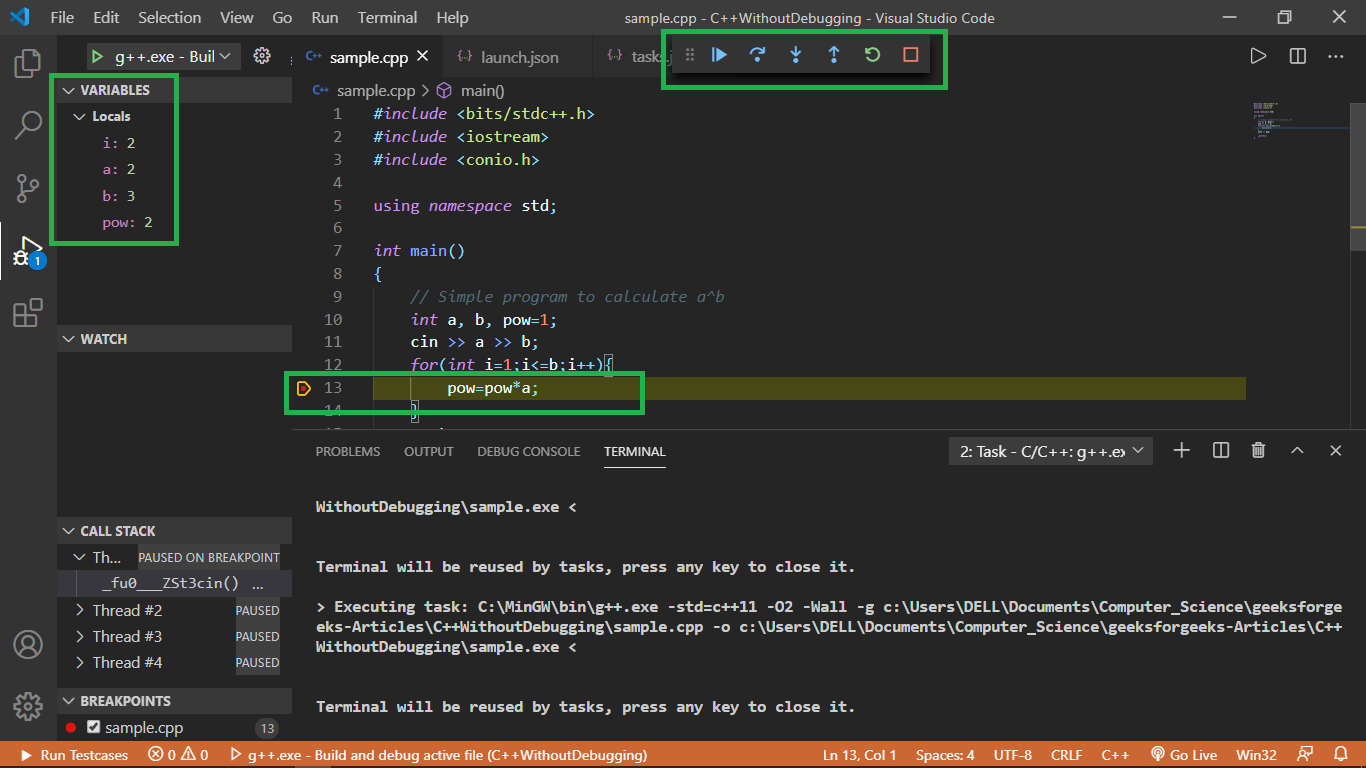Open editor More Actions ellipsis
The width and height of the screenshot is (1366, 768).
coord(1336,56)
